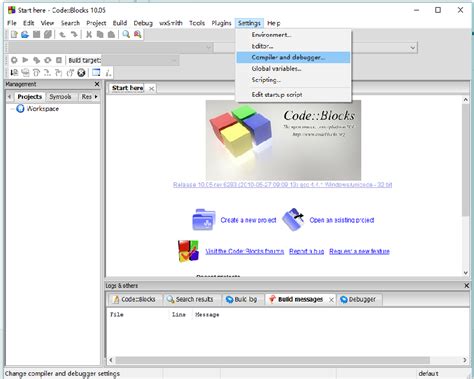Screen dimensions: 474x379
Task: Click the Abort build square icon
Action: (59, 60)
